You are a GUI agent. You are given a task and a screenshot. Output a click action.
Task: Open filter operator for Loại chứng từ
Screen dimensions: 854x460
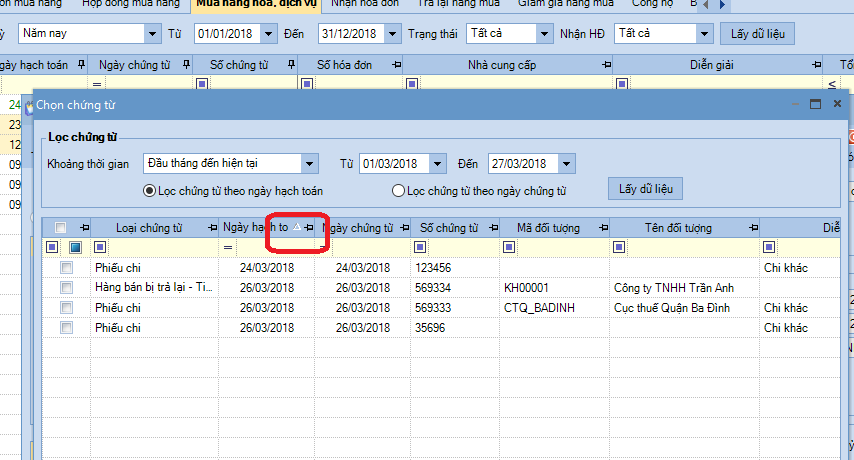tap(100, 248)
